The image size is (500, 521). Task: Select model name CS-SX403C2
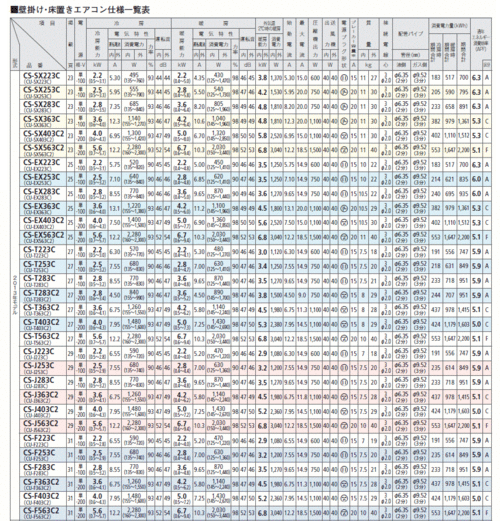[x=43, y=134]
